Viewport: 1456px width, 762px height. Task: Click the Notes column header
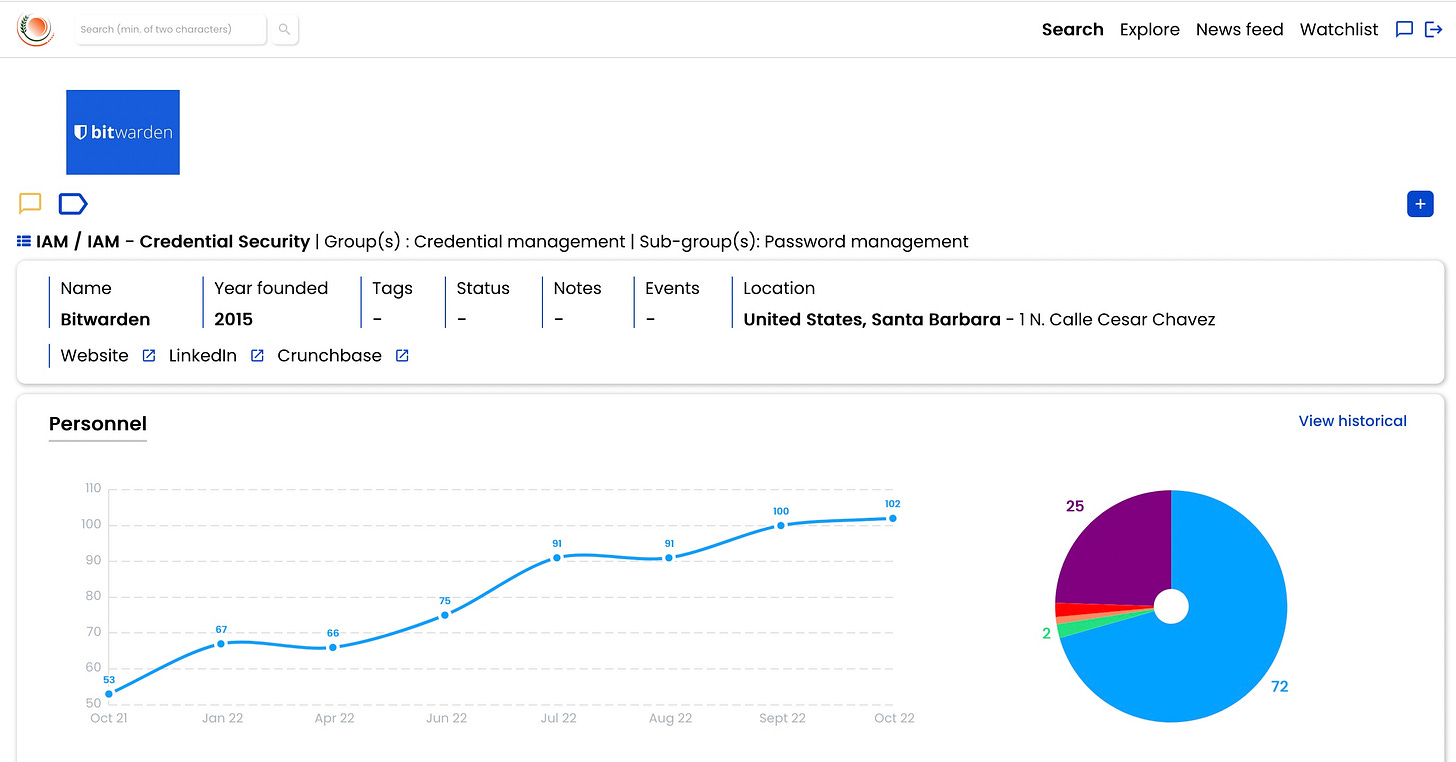577,288
